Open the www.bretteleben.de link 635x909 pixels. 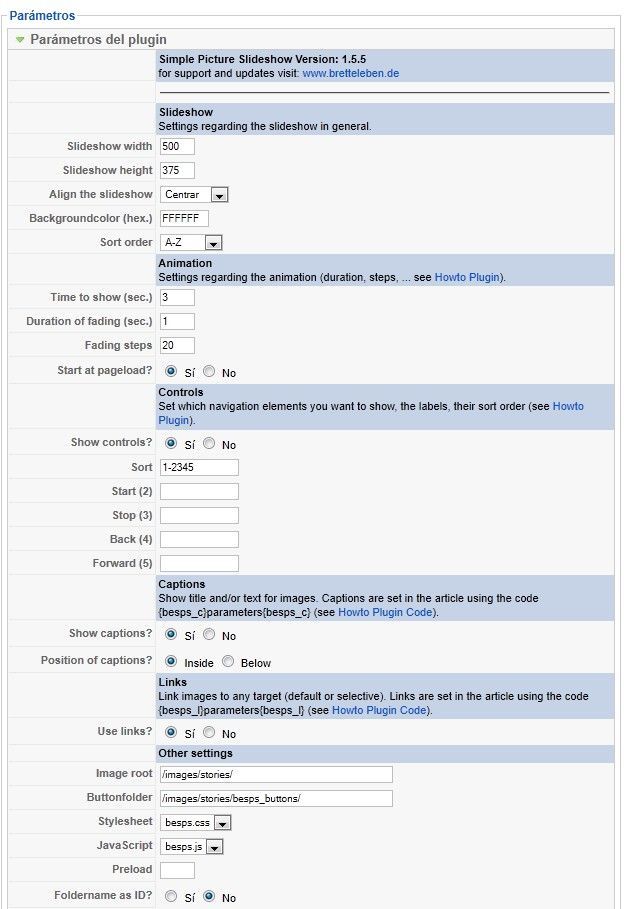tap(350, 74)
